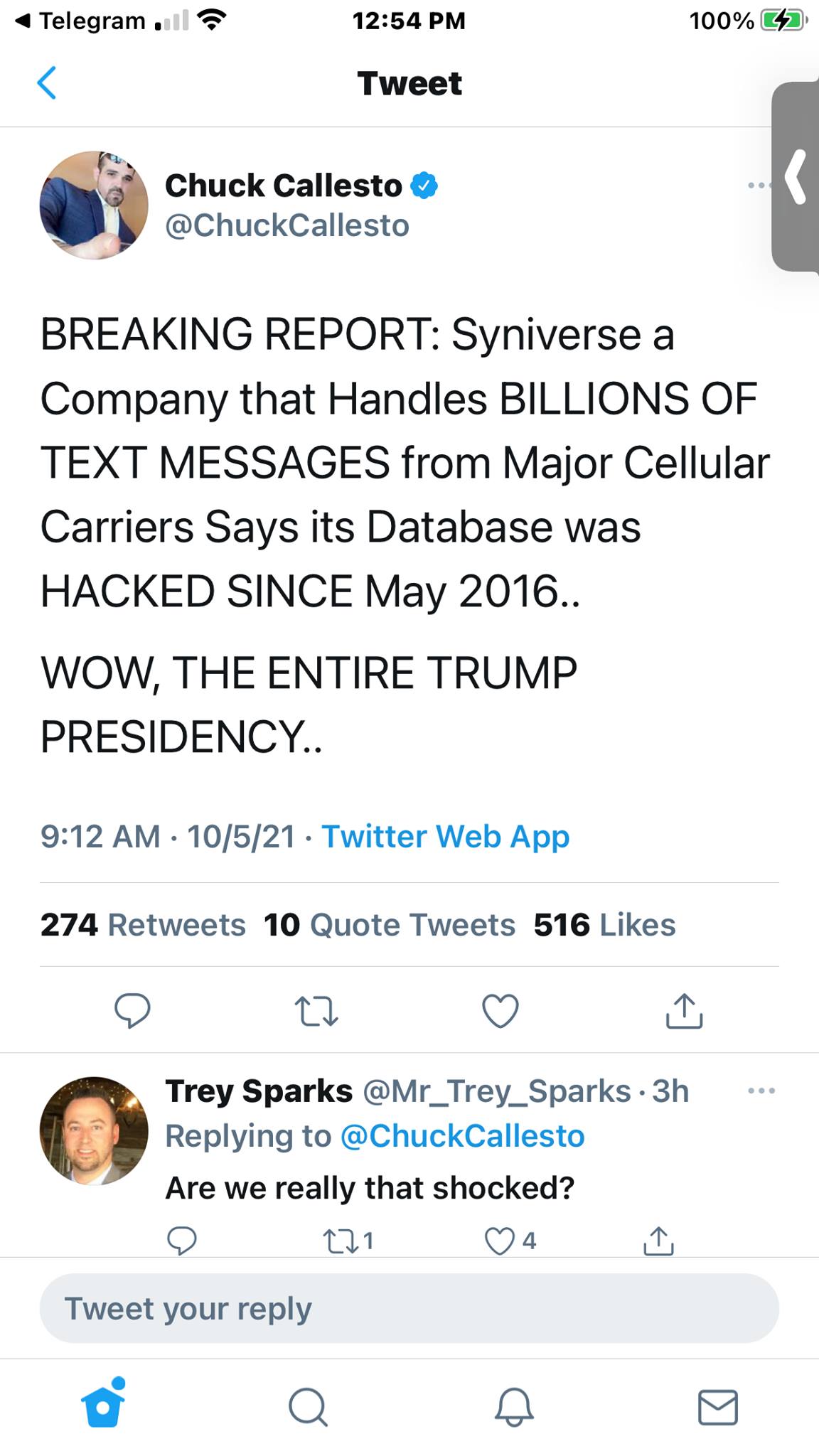Like Chuck Callesto's tweet
The image size is (819, 1456).
click(500, 1010)
